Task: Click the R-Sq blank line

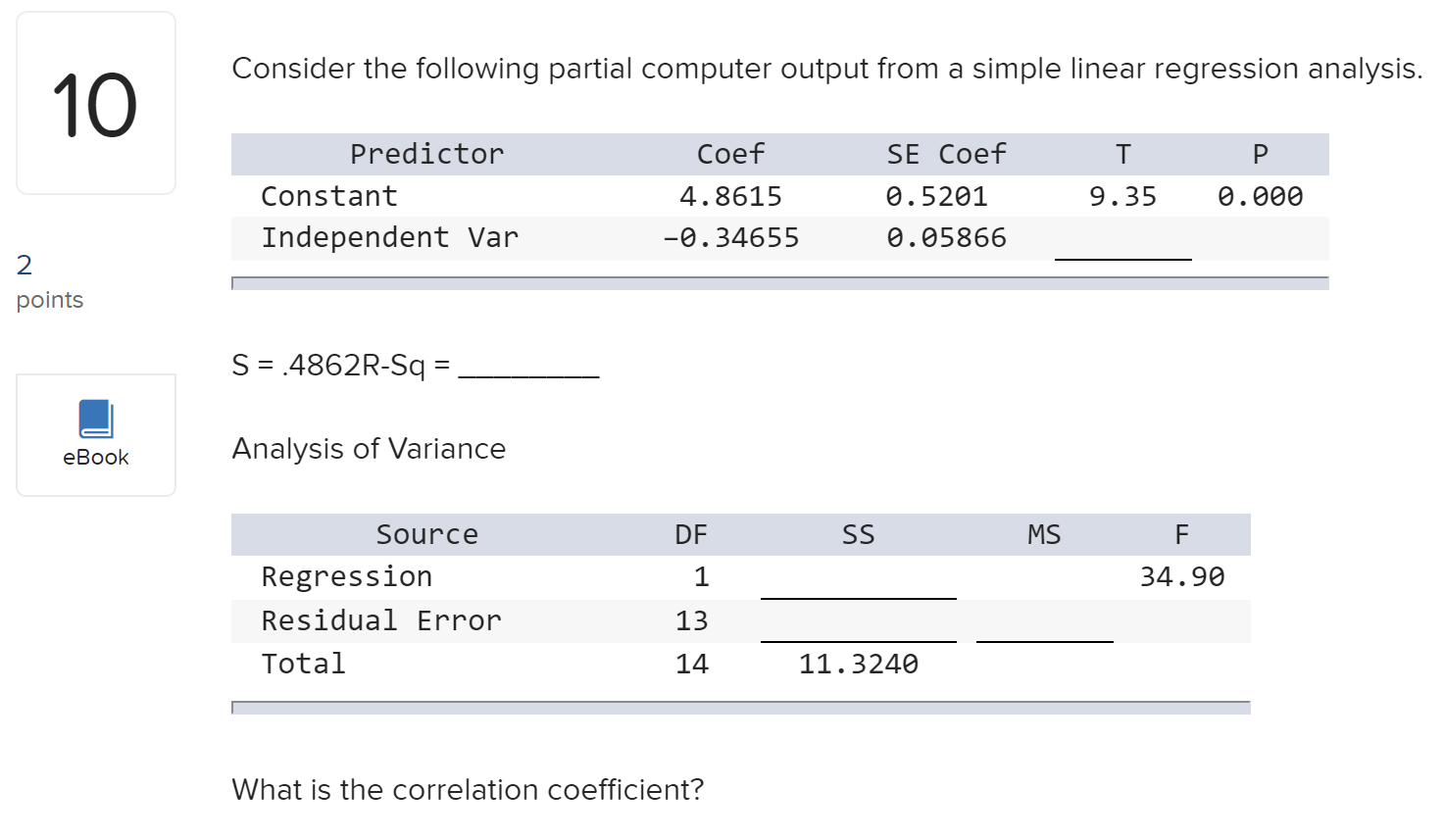Action: pos(528,368)
